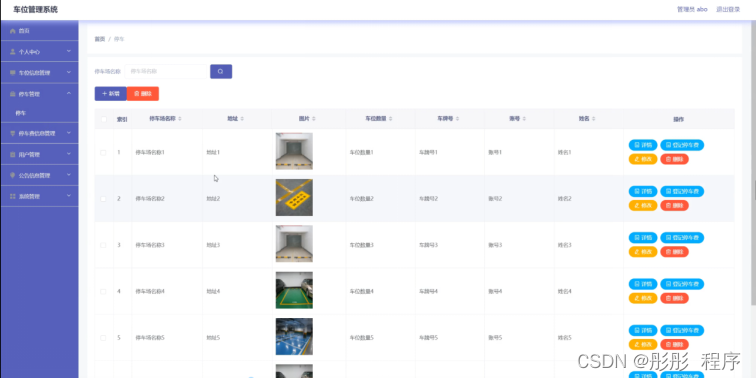Open 详情 for row 停车场名称1
The width and height of the screenshot is (756, 381).
click(x=643, y=145)
